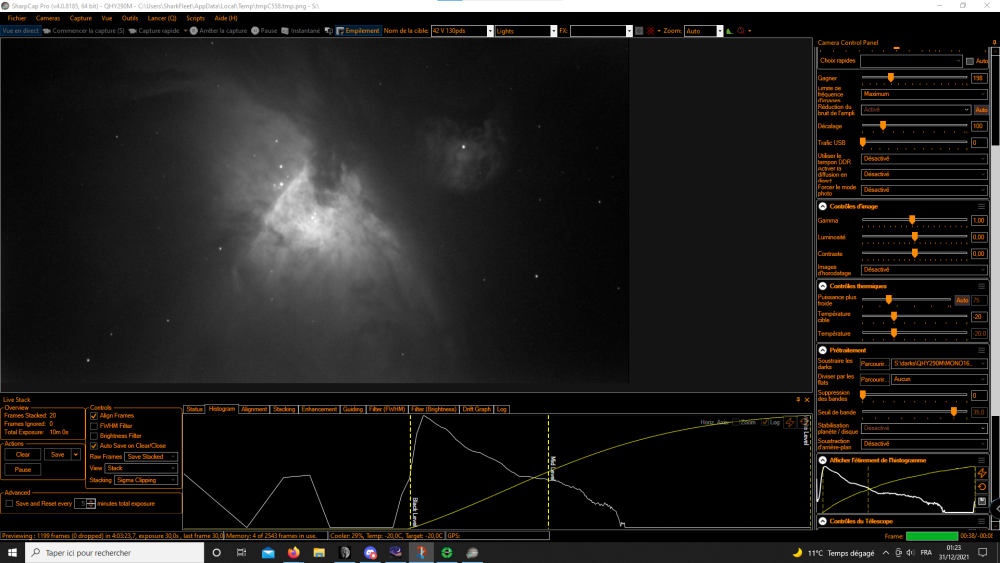This screenshot has height=563, width=1000.
Task: Click the 'Clear' button in Live Stack
Action: coord(23,455)
